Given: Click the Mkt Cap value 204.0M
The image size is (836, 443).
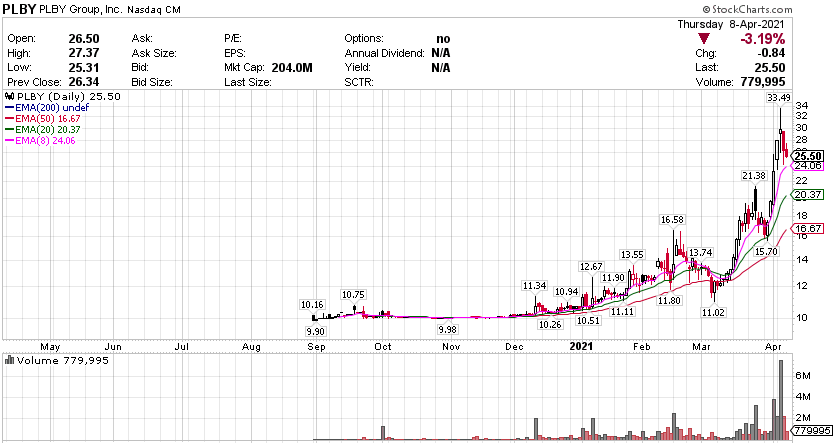Looking at the screenshot, I should pyautogui.click(x=292, y=68).
